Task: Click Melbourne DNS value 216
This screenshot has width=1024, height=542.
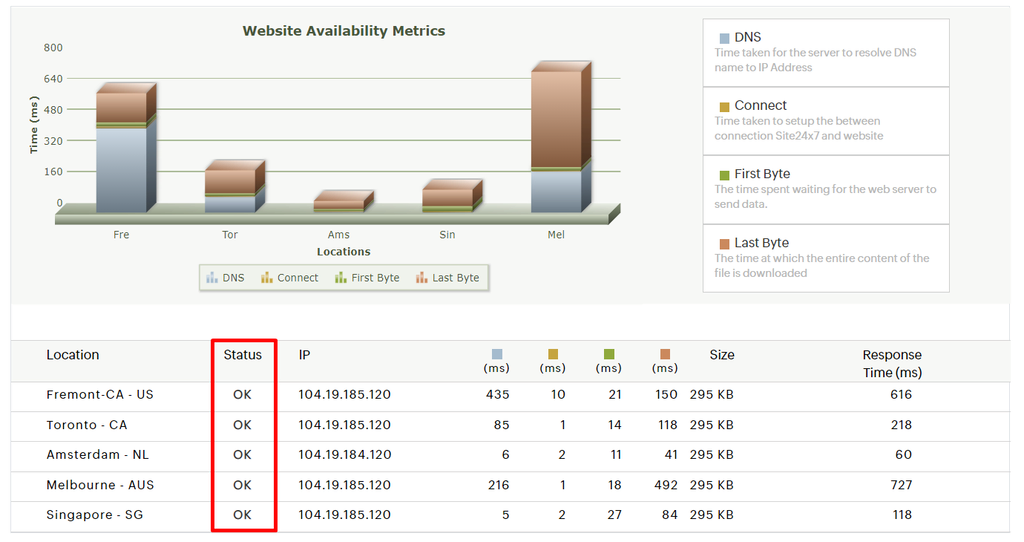Action: pos(499,485)
